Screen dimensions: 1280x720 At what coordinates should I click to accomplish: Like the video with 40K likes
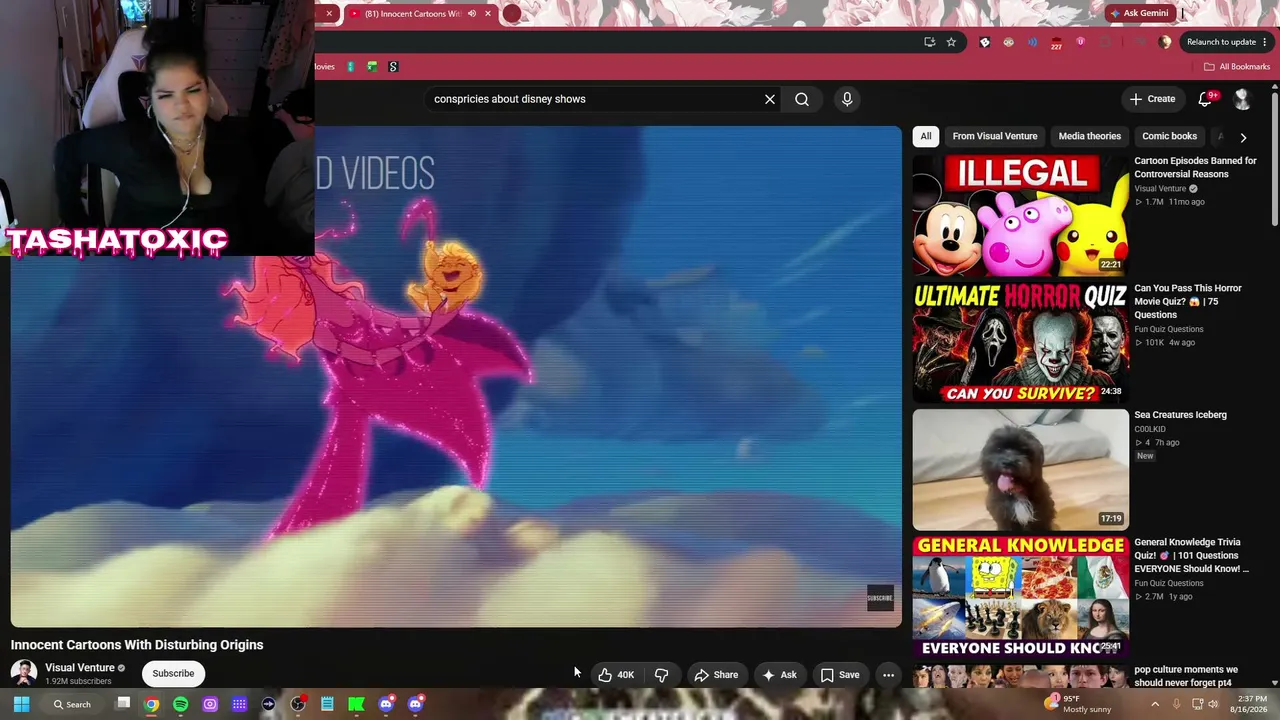click(x=617, y=675)
